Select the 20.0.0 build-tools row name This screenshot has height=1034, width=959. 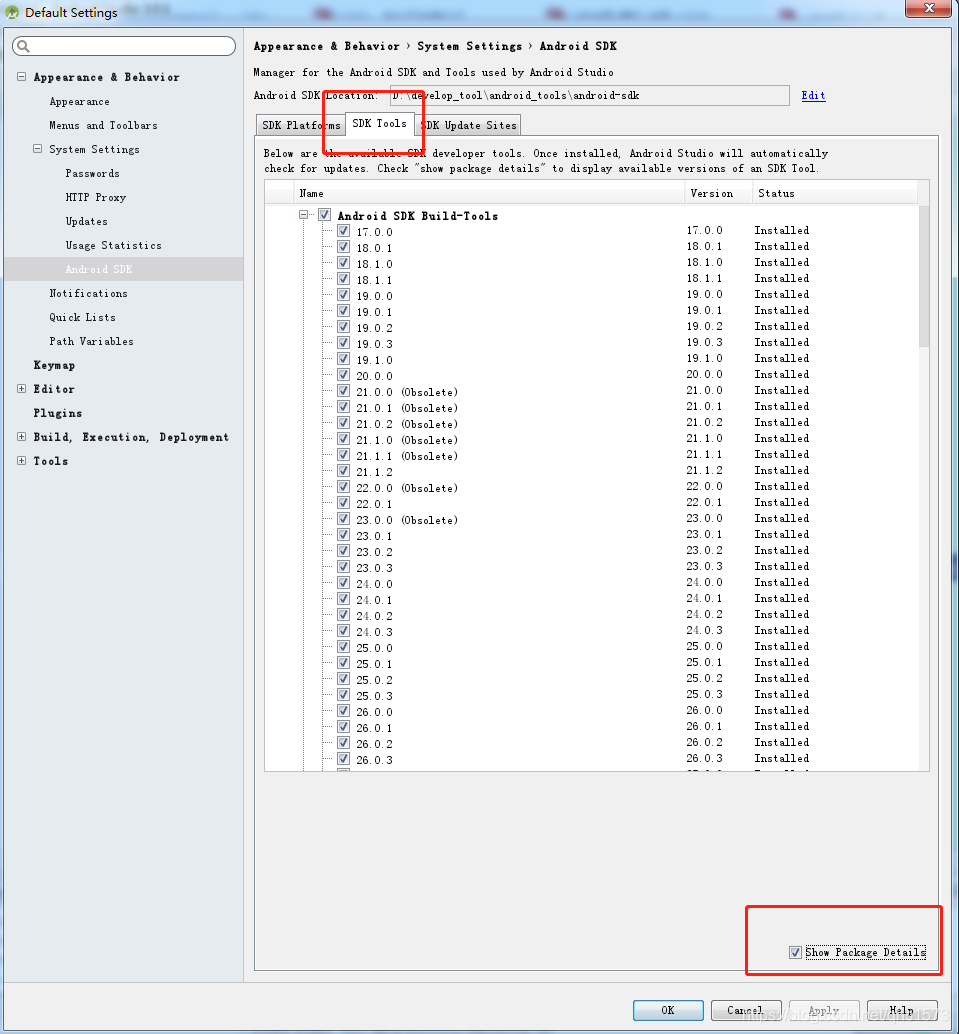coord(375,376)
